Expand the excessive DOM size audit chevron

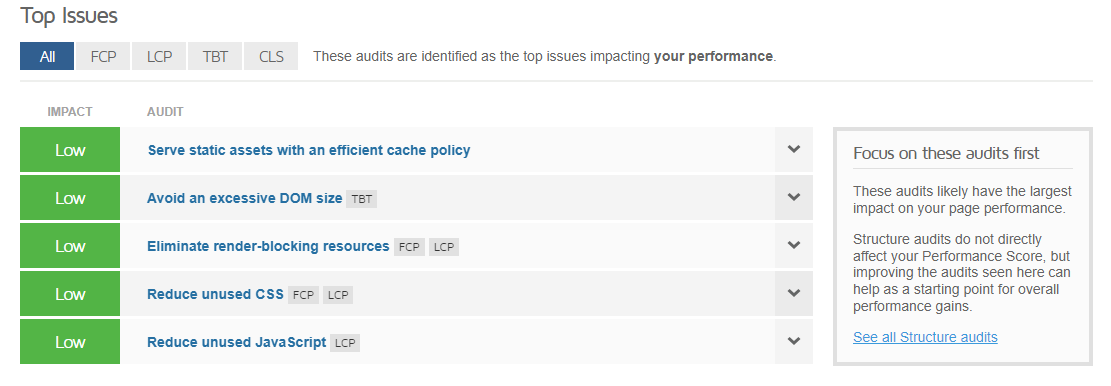tap(794, 198)
